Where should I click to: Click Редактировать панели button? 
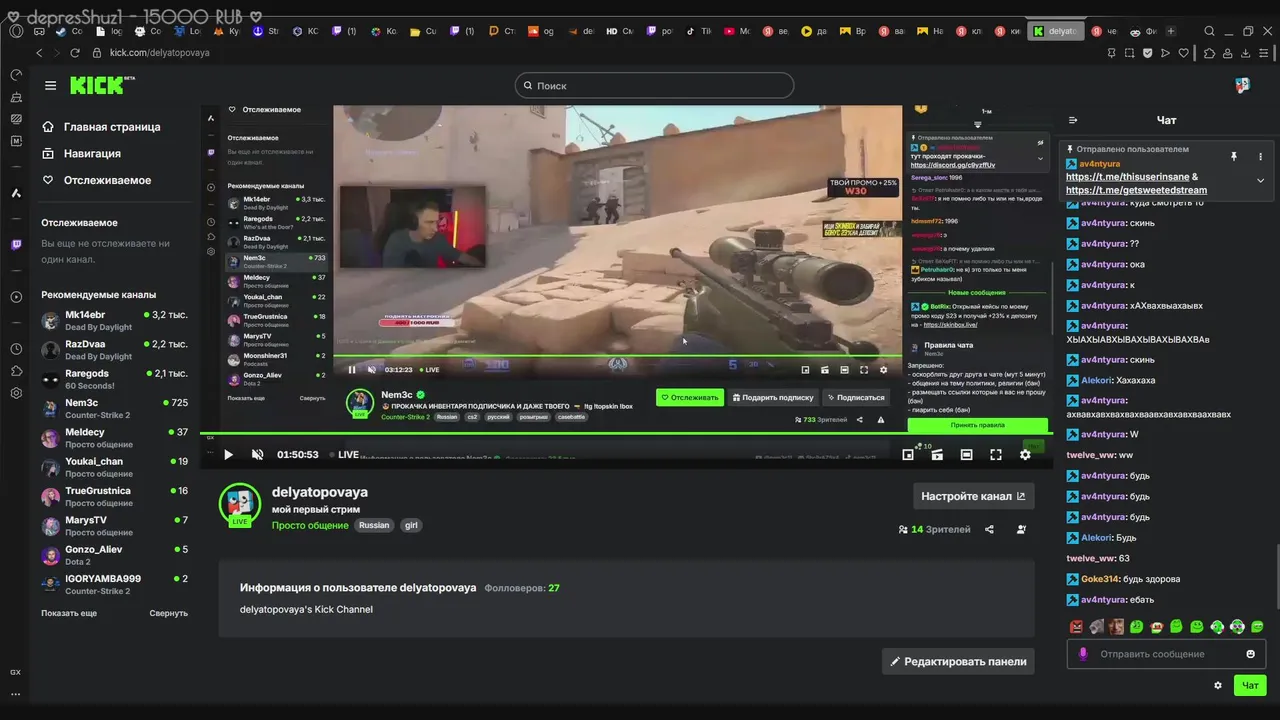[958, 661]
